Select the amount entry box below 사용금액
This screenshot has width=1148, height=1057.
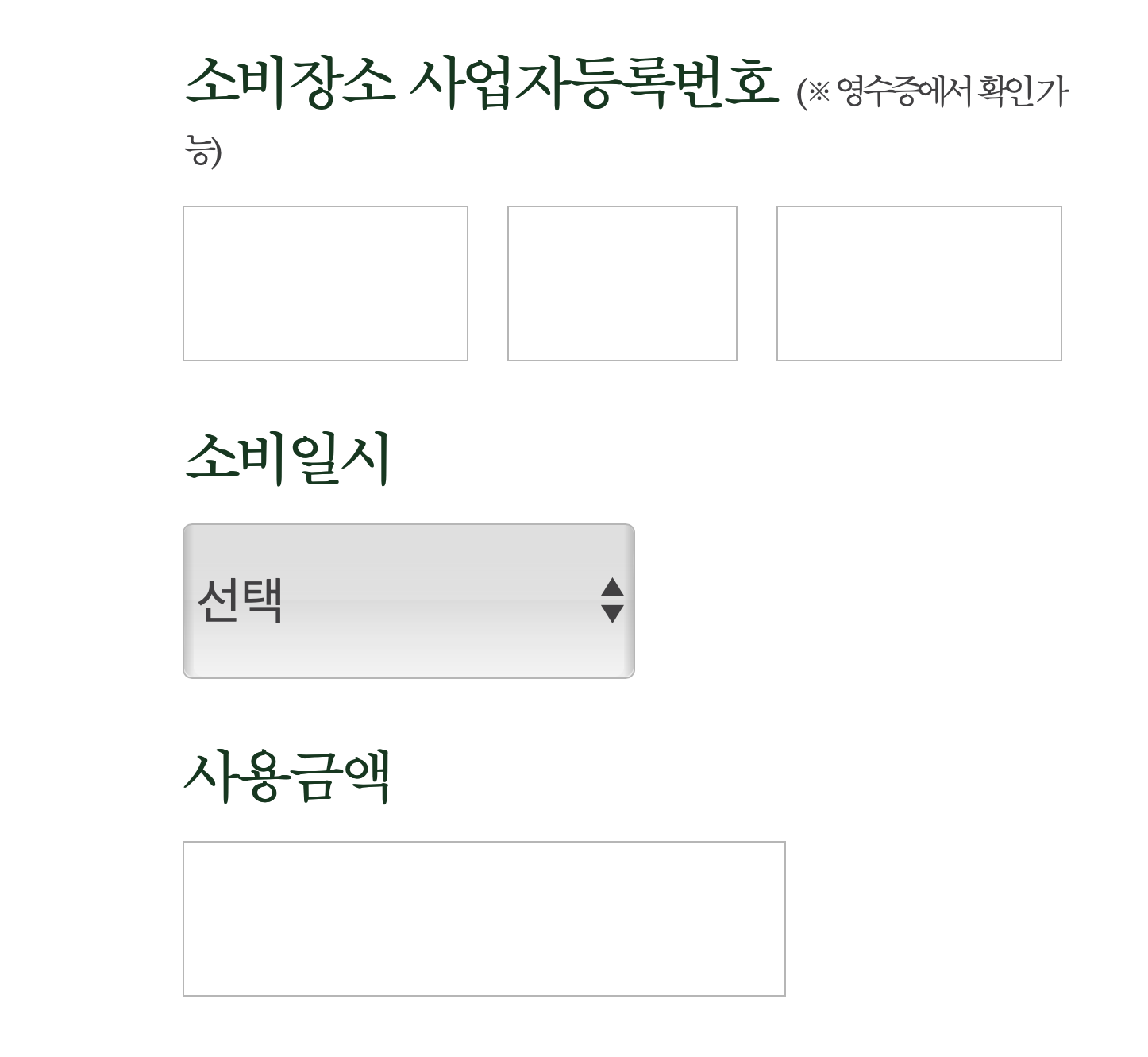[484, 915]
